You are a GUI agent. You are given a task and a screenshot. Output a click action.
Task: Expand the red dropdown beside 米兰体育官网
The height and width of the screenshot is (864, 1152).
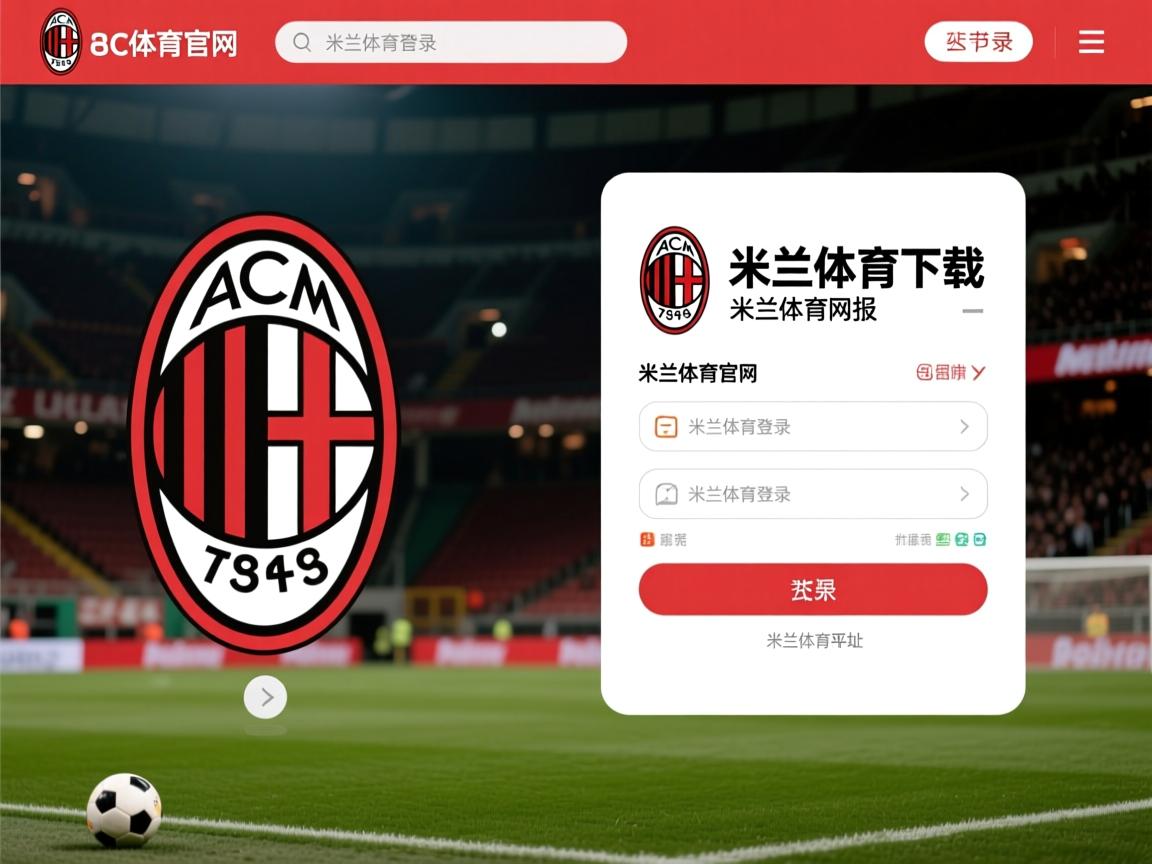(x=951, y=372)
